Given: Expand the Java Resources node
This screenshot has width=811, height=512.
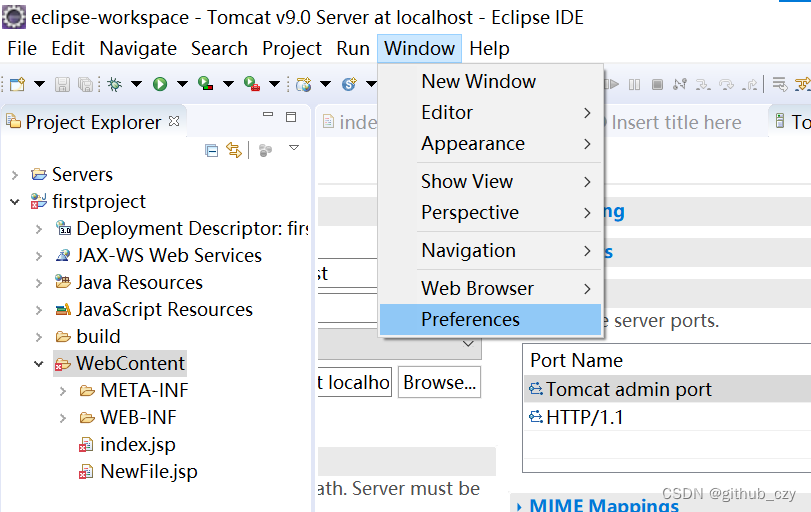Looking at the screenshot, I should (x=39, y=283).
